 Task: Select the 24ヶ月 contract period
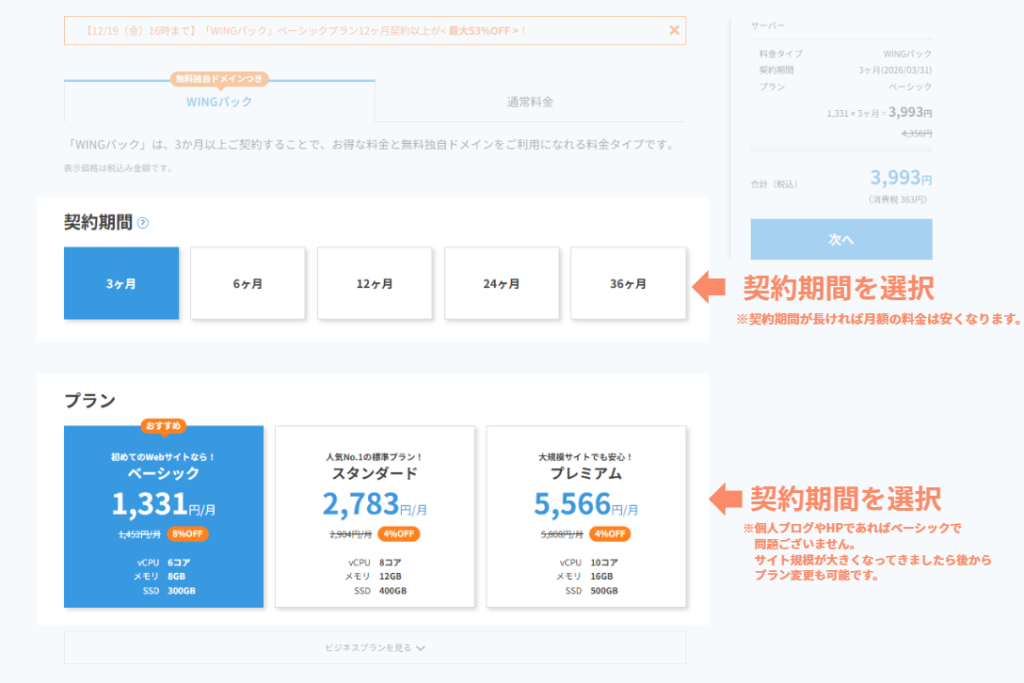click(502, 284)
